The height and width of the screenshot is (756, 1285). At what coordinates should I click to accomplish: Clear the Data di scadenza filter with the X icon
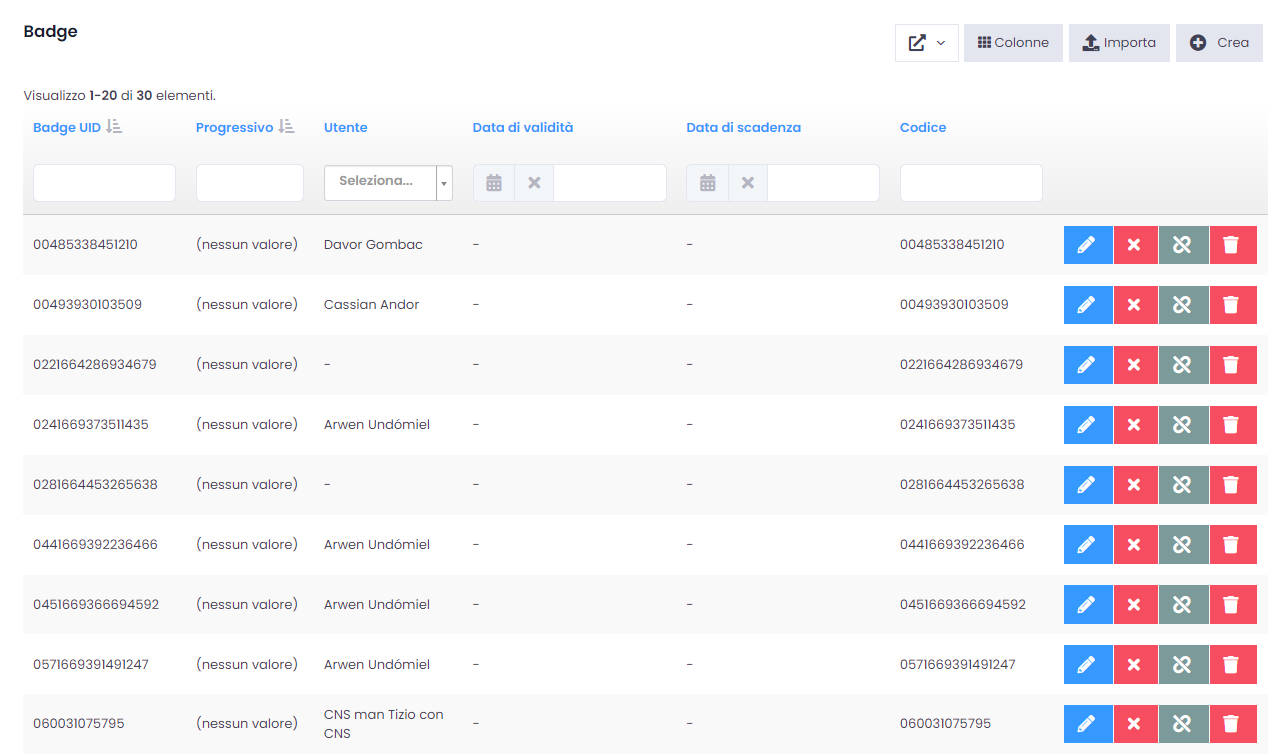pos(747,183)
